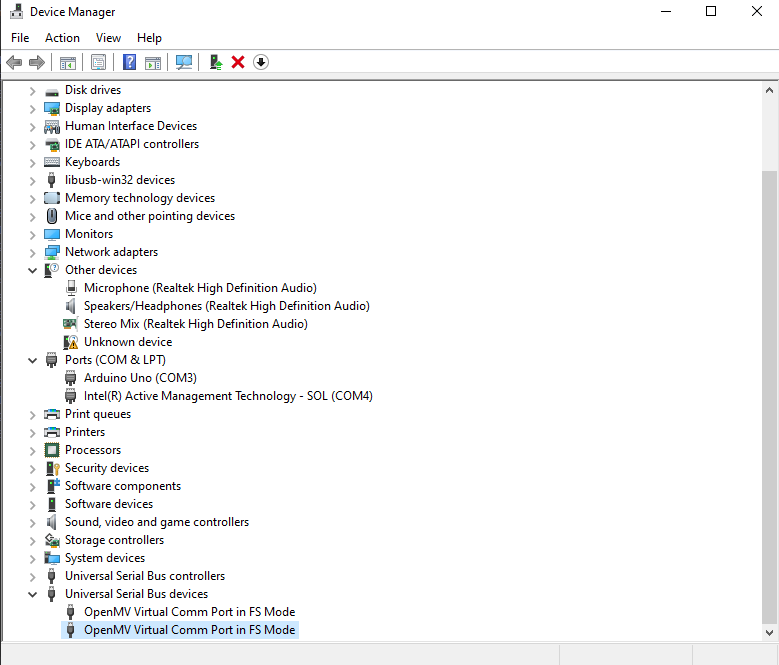Open the Action menu
Screen dimensions: 779x665
(x=62, y=38)
